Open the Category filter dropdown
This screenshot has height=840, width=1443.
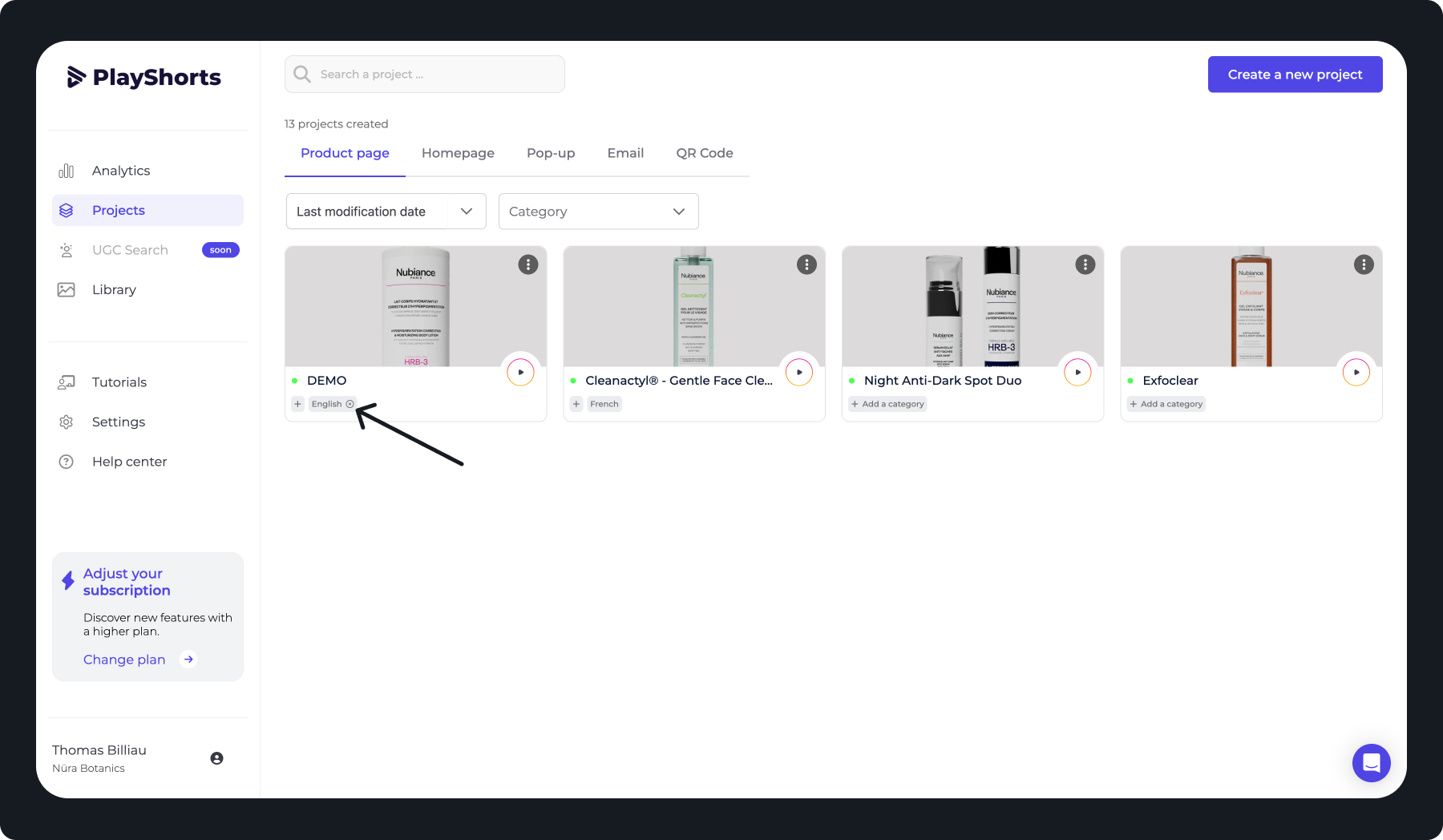(x=599, y=212)
